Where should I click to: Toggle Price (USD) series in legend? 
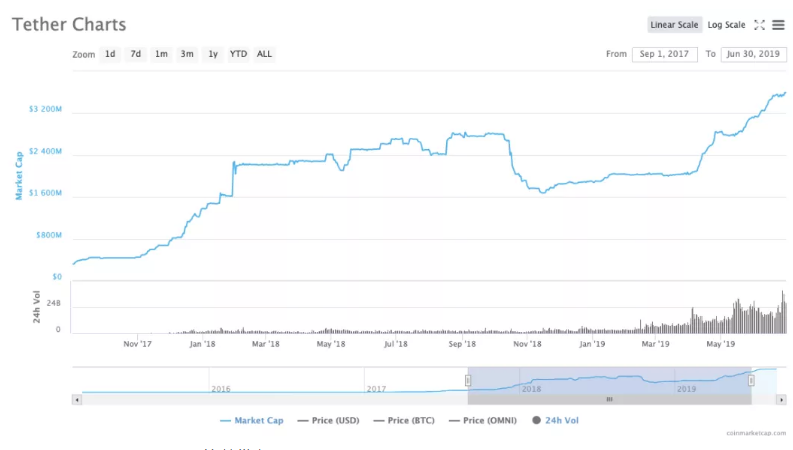pos(328,420)
